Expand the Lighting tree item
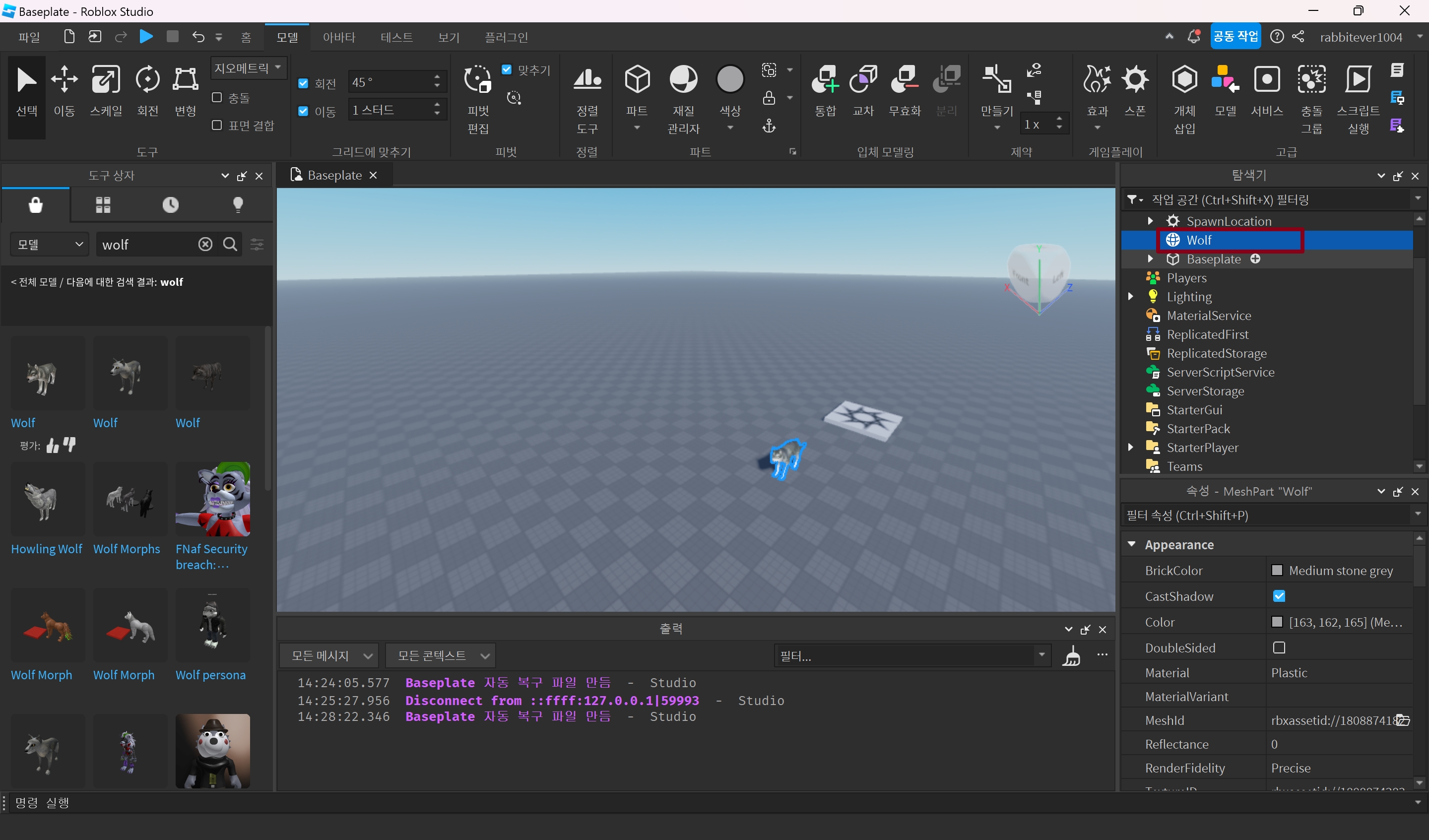Image resolution: width=1429 pixels, height=840 pixels. tap(1131, 297)
